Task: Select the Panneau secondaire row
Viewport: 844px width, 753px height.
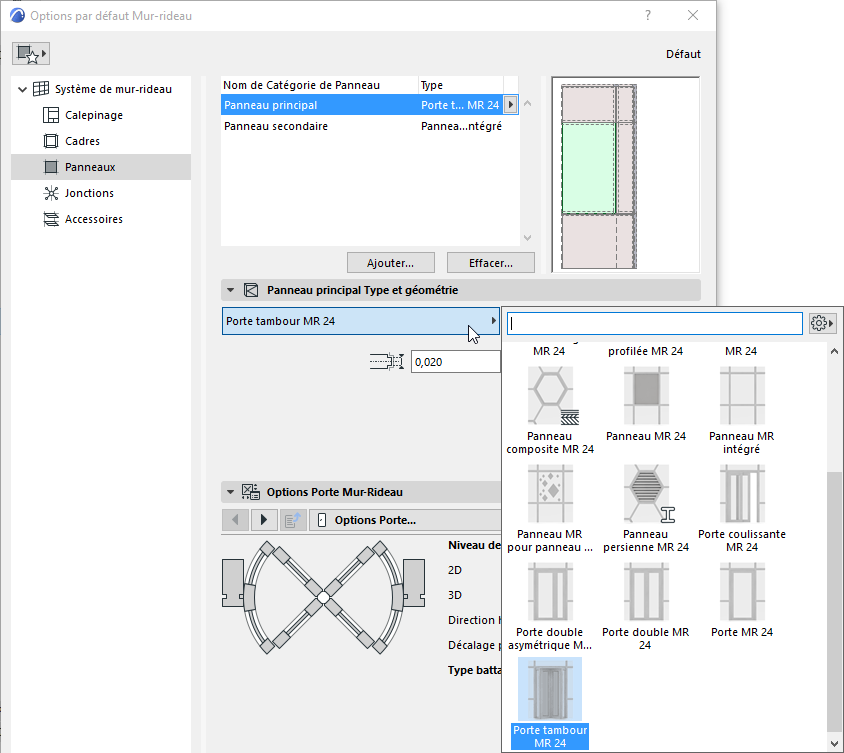Action: click(x=370, y=126)
